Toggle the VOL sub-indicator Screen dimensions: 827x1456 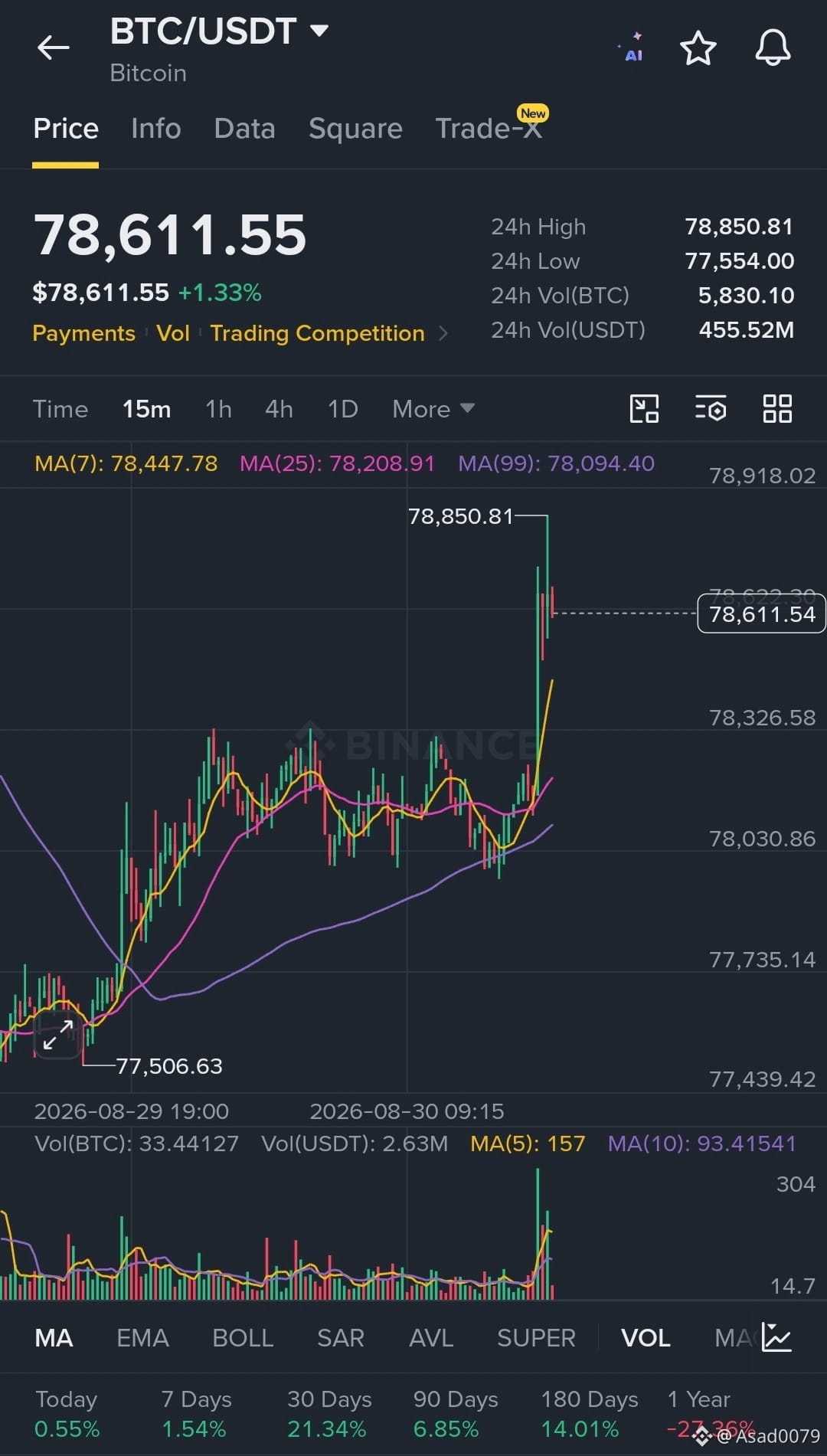[646, 1338]
